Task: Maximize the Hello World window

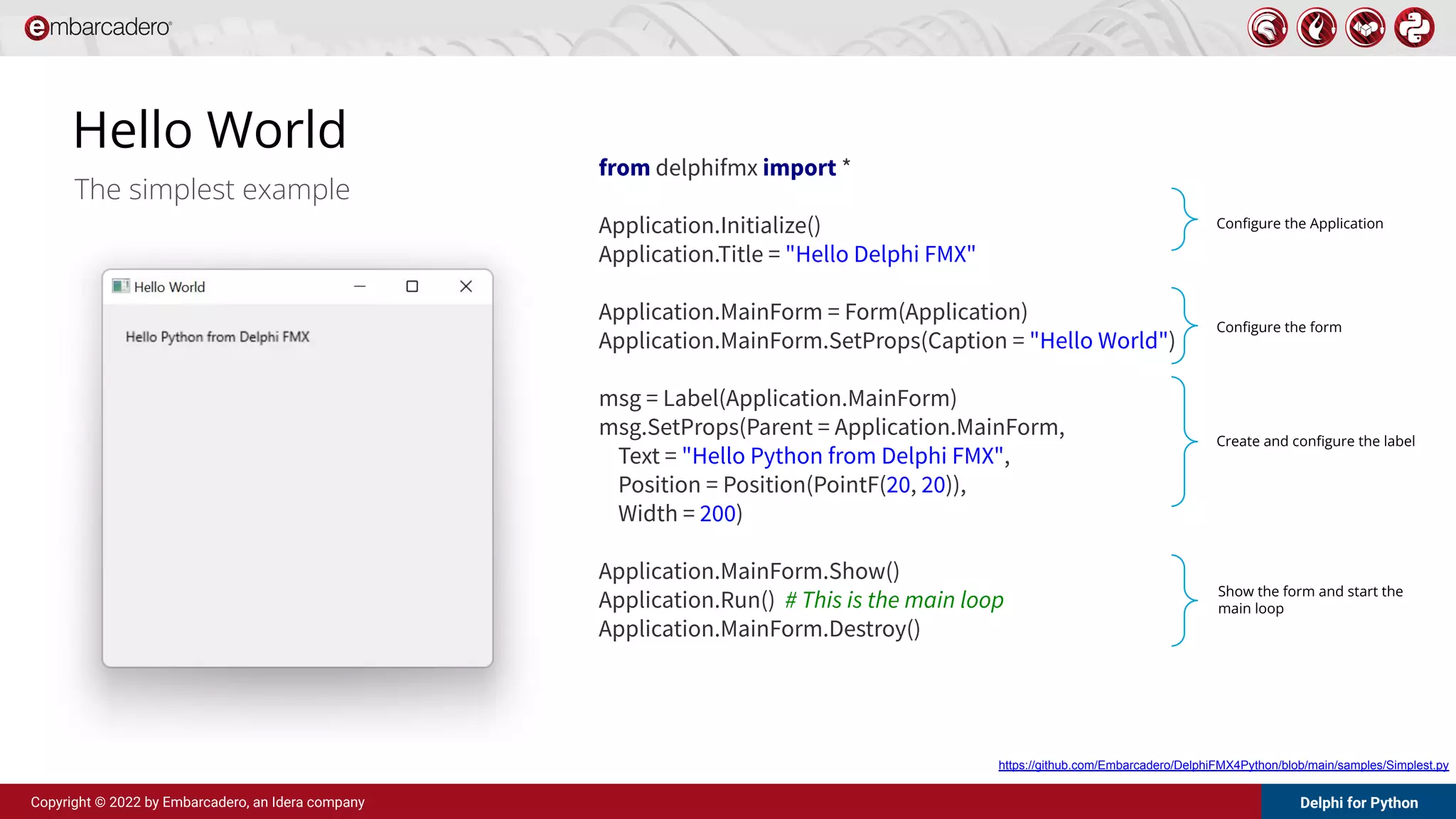Action: [412, 286]
